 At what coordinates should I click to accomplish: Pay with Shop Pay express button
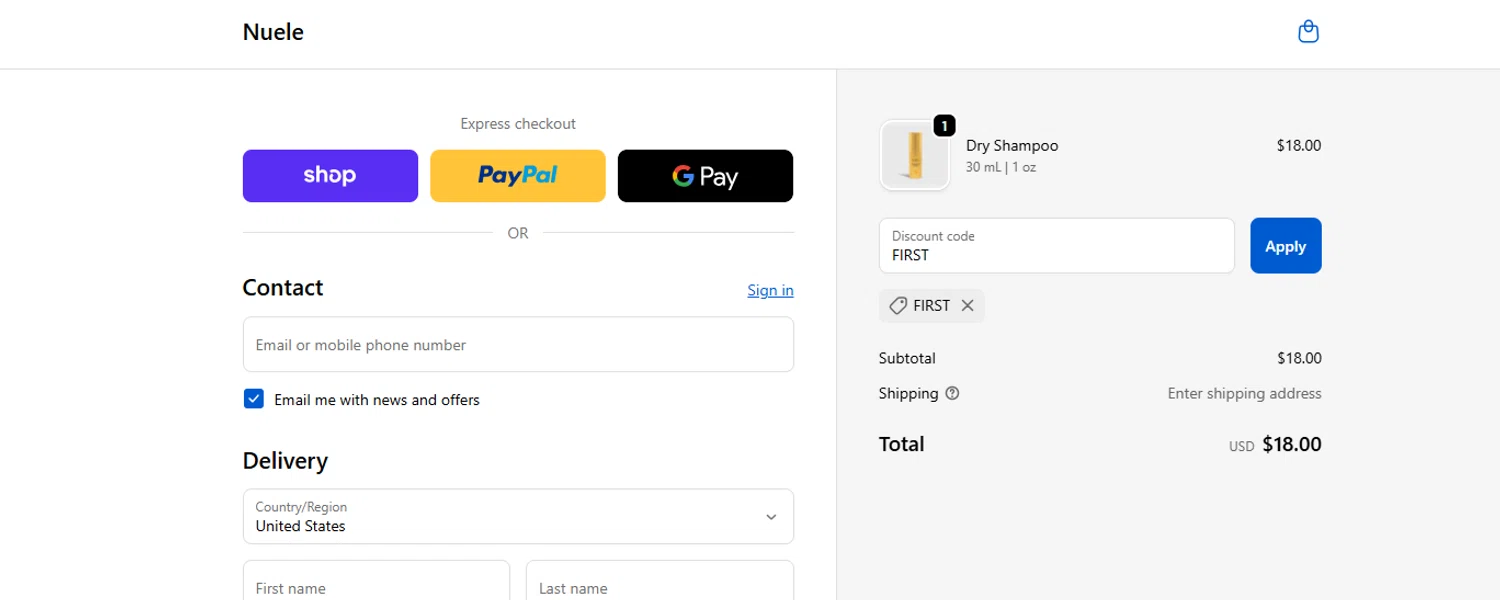[x=330, y=176]
